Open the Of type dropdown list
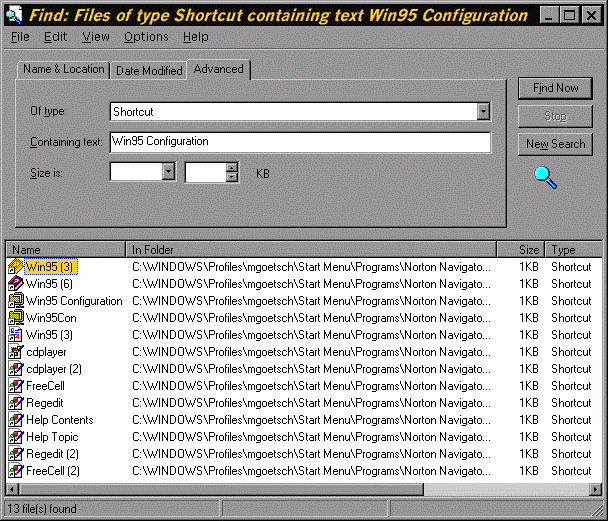 click(483, 112)
